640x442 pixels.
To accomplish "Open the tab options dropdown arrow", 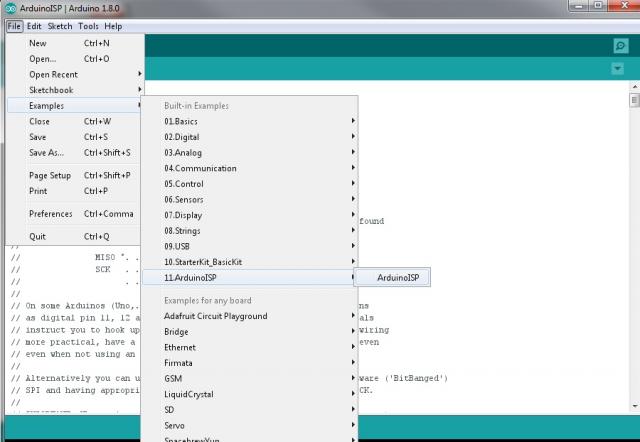I will [x=618, y=68].
